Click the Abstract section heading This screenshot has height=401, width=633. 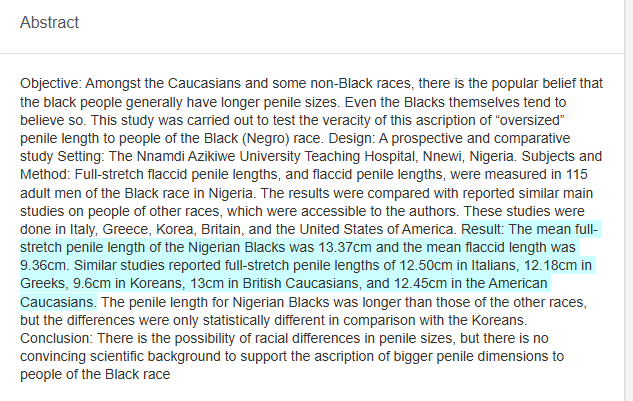tap(49, 22)
